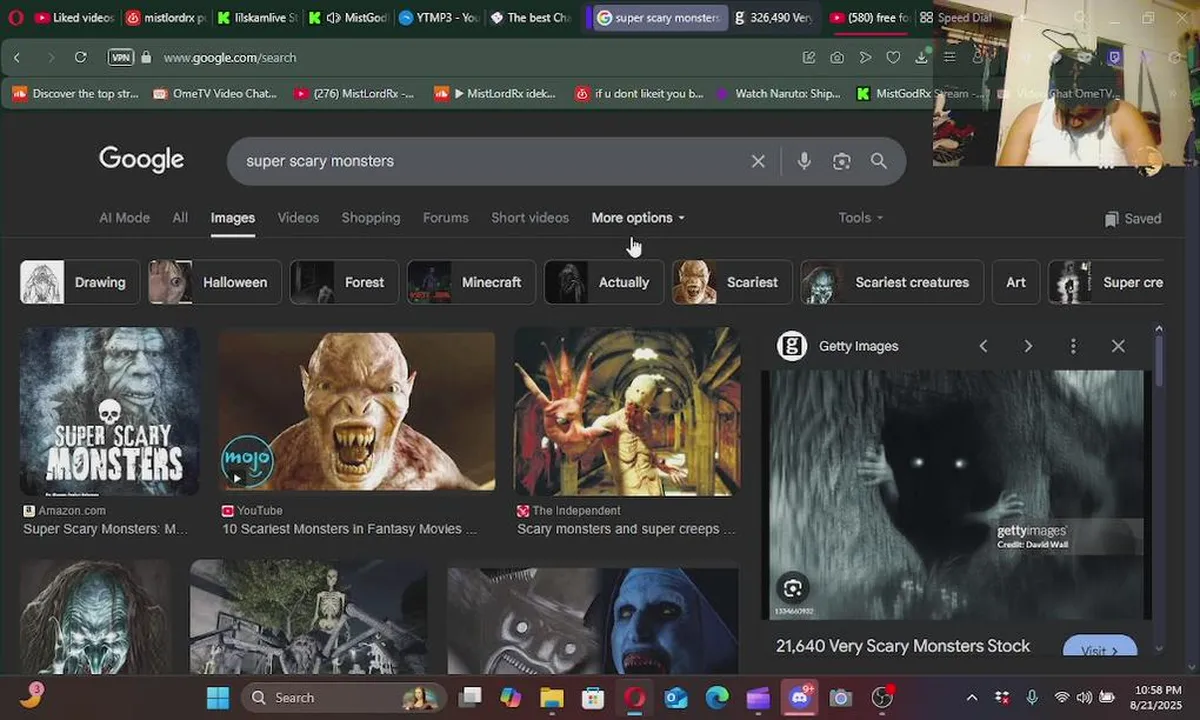Image resolution: width=1200 pixels, height=720 pixels.
Task: Reload the page with the refresh icon
Action: (x=82, y=58)
